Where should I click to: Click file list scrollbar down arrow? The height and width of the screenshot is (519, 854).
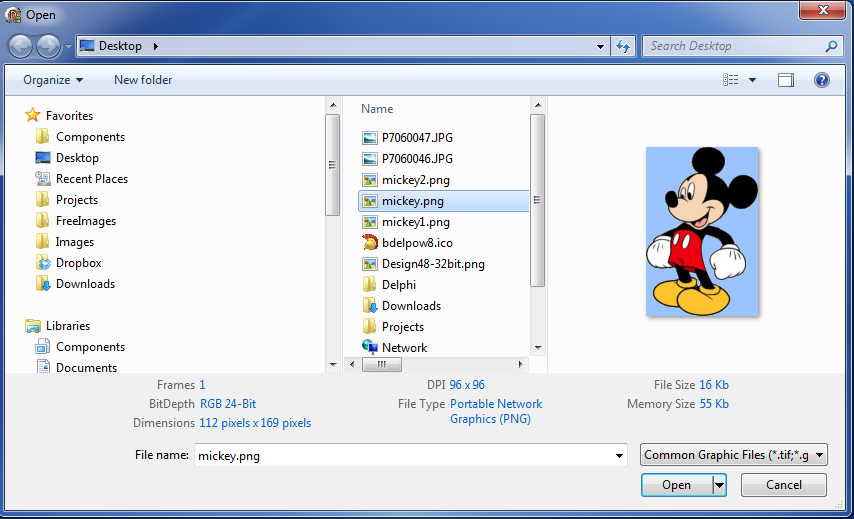pos(538,347)
